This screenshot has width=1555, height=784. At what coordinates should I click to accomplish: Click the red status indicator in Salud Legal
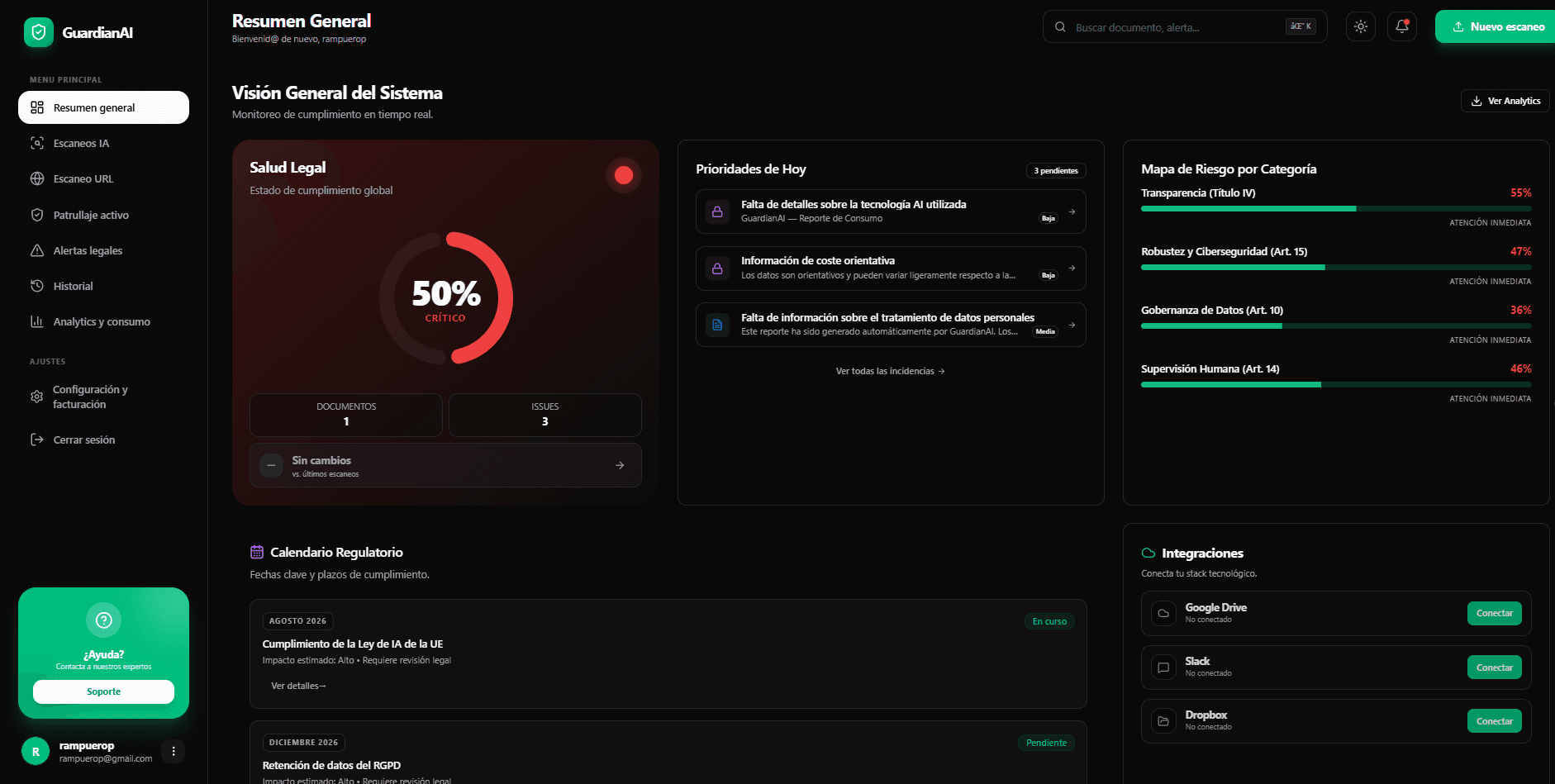624,175
